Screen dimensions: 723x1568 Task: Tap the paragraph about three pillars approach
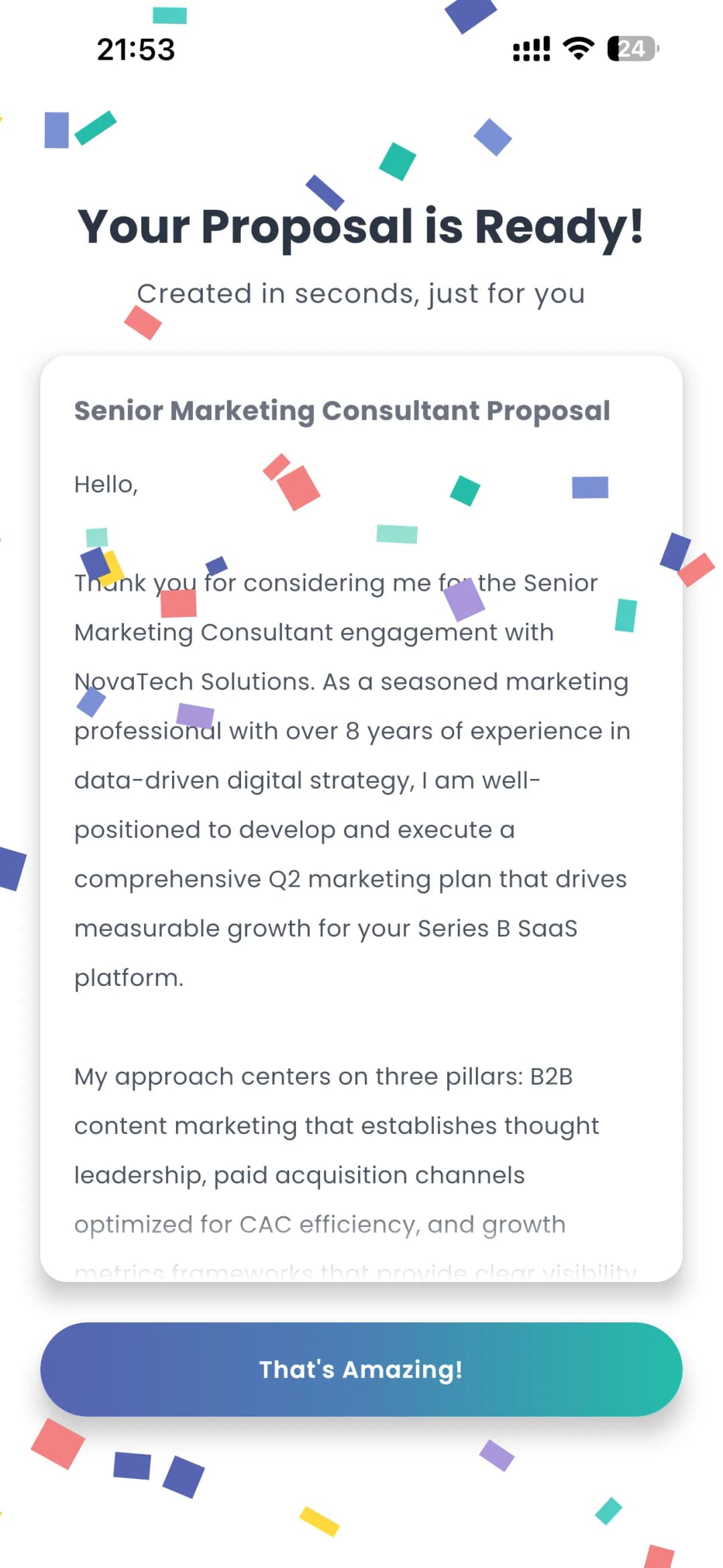pos(335,1125)
